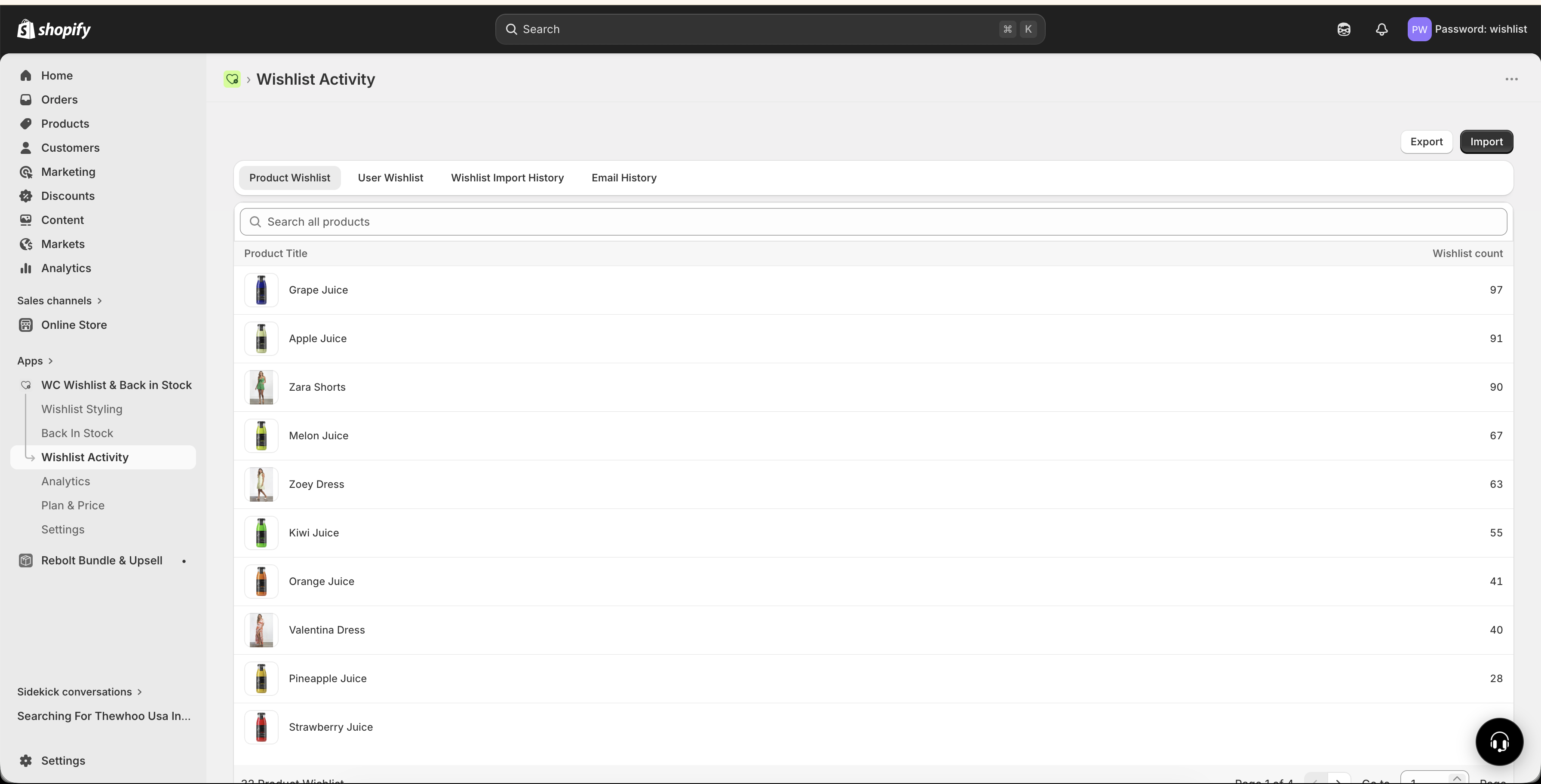
Task: Focus the Search all products field
Action: pos(873,222)
